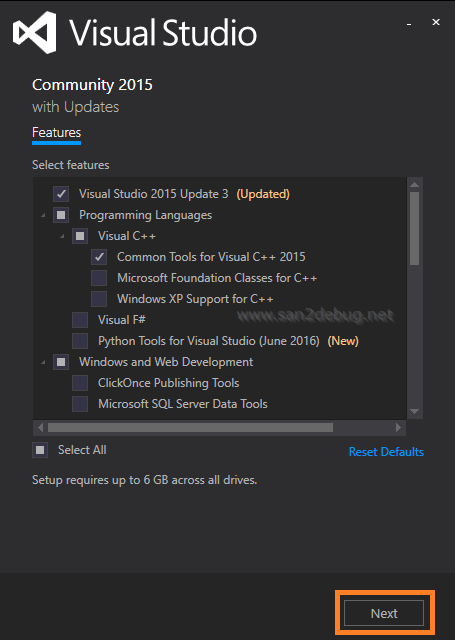Viewport: 455px width, 640px height.
Task: Collapse the Programming Languages tree node
Action: (x=43, y=215)
